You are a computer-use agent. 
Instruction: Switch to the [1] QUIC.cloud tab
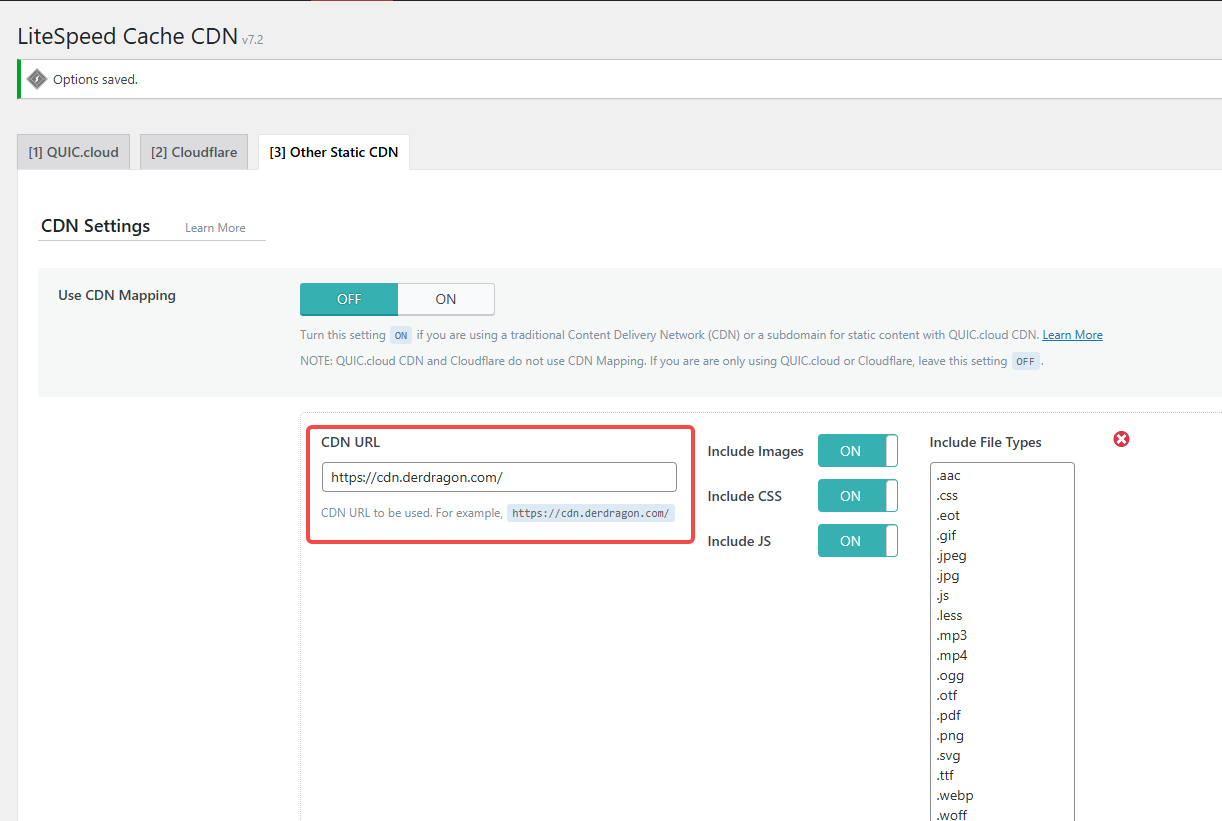click(x=73, y=152)
